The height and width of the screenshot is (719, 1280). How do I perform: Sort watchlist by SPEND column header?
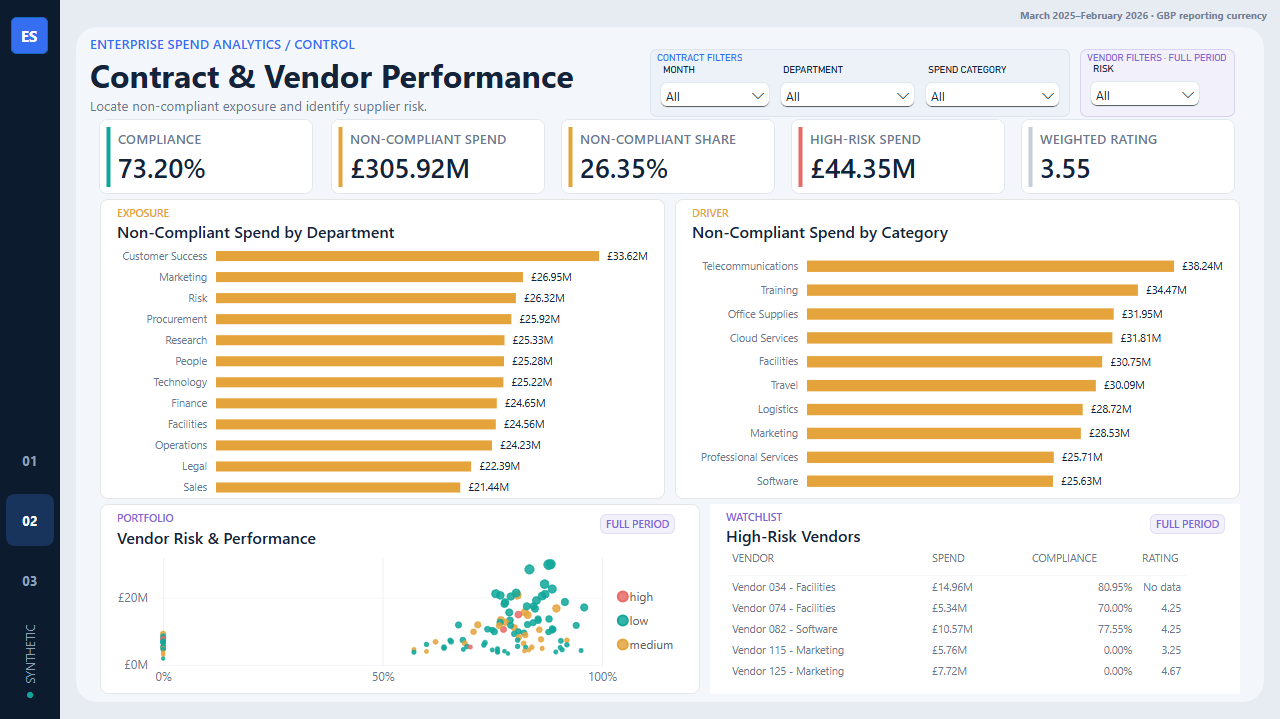coord(948,558)
